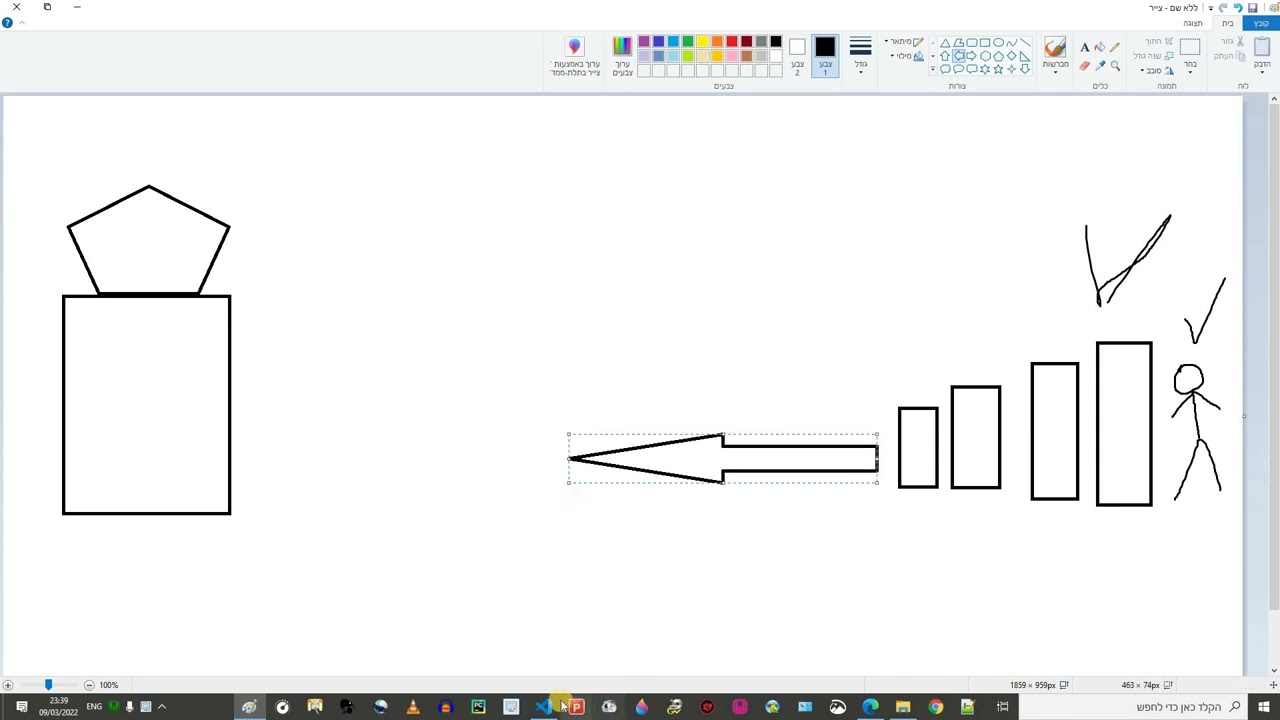The height and width of the screenshot is (720, 1280).
Task: Select the Eraser tool
Action: 1085,66
